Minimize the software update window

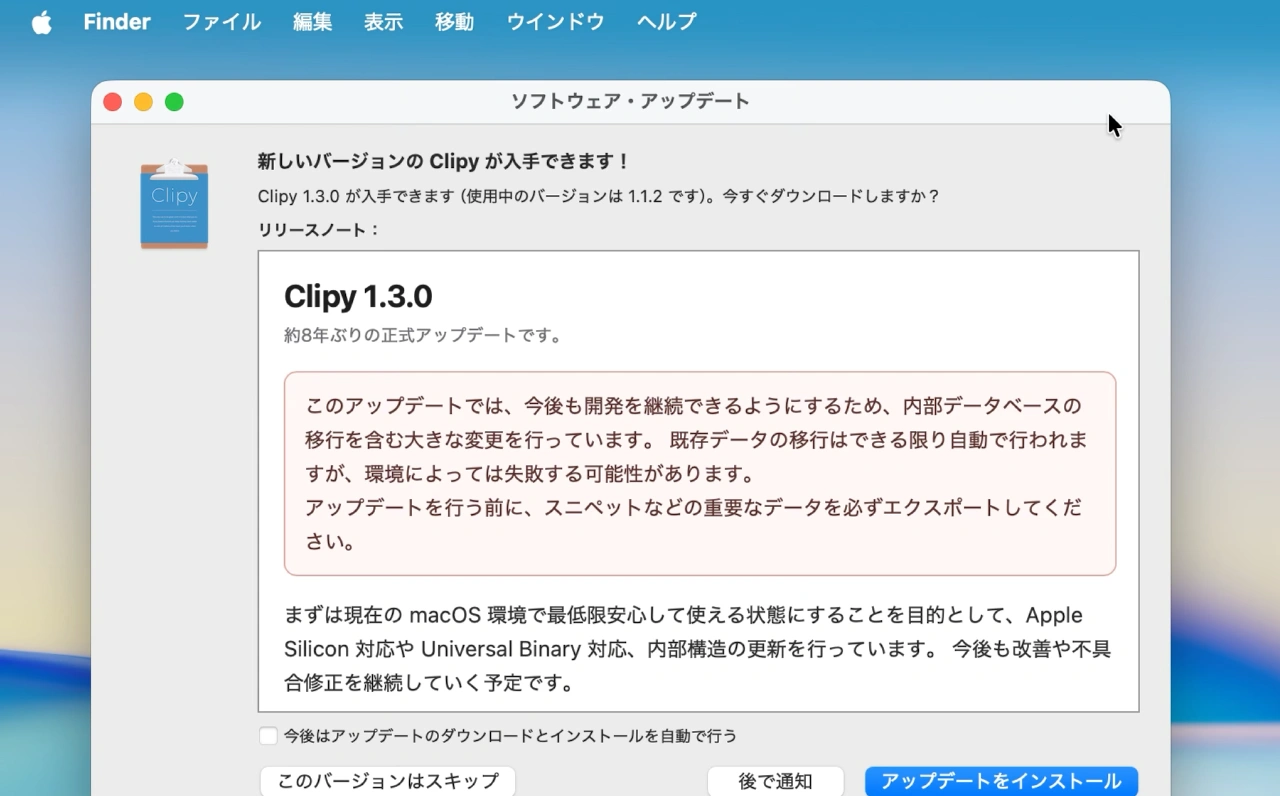(143, 102)
